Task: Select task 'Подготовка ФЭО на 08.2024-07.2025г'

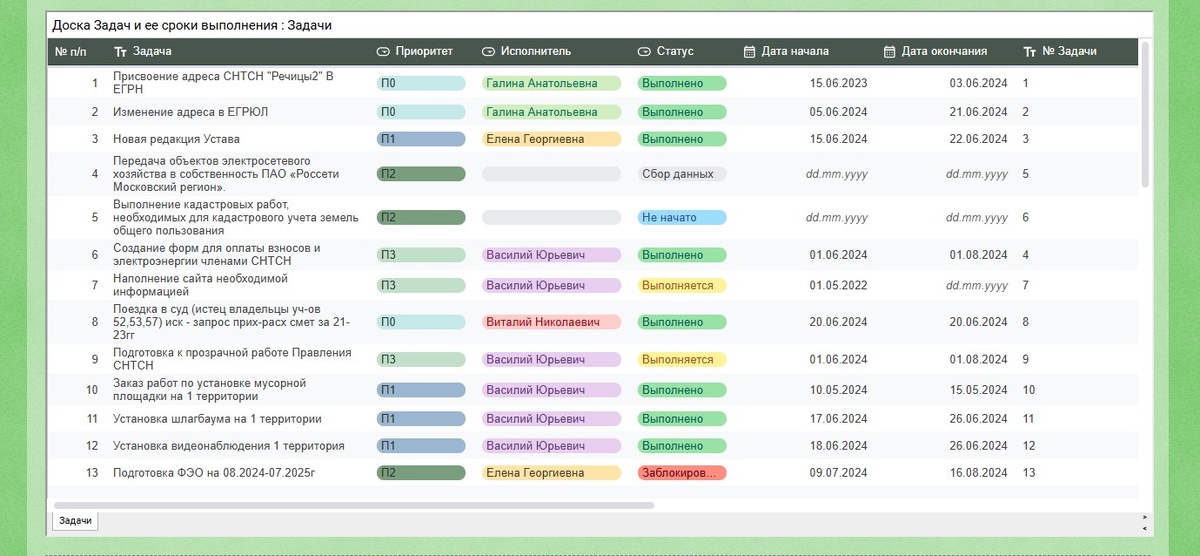Action: 213,472
